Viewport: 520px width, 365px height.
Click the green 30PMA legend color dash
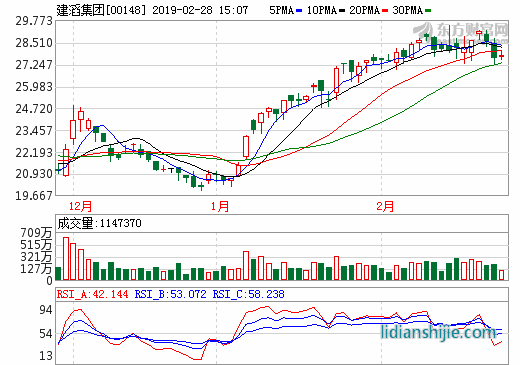[x=428, y=11]
